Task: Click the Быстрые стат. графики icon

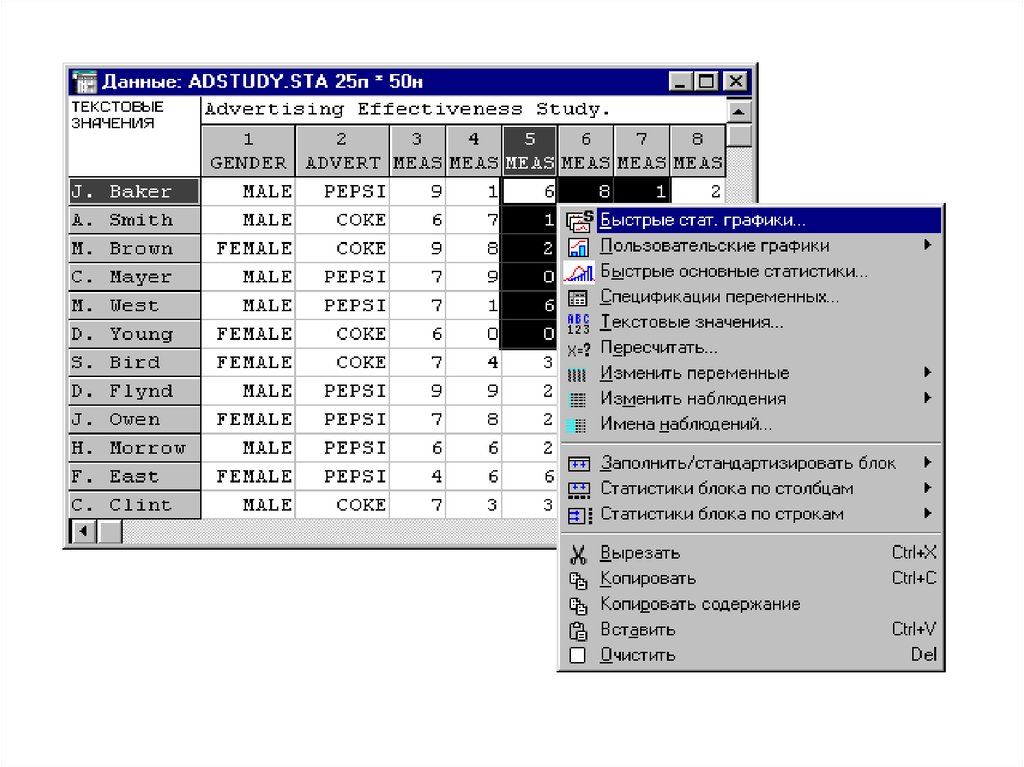Action: (x=579, y=221)
